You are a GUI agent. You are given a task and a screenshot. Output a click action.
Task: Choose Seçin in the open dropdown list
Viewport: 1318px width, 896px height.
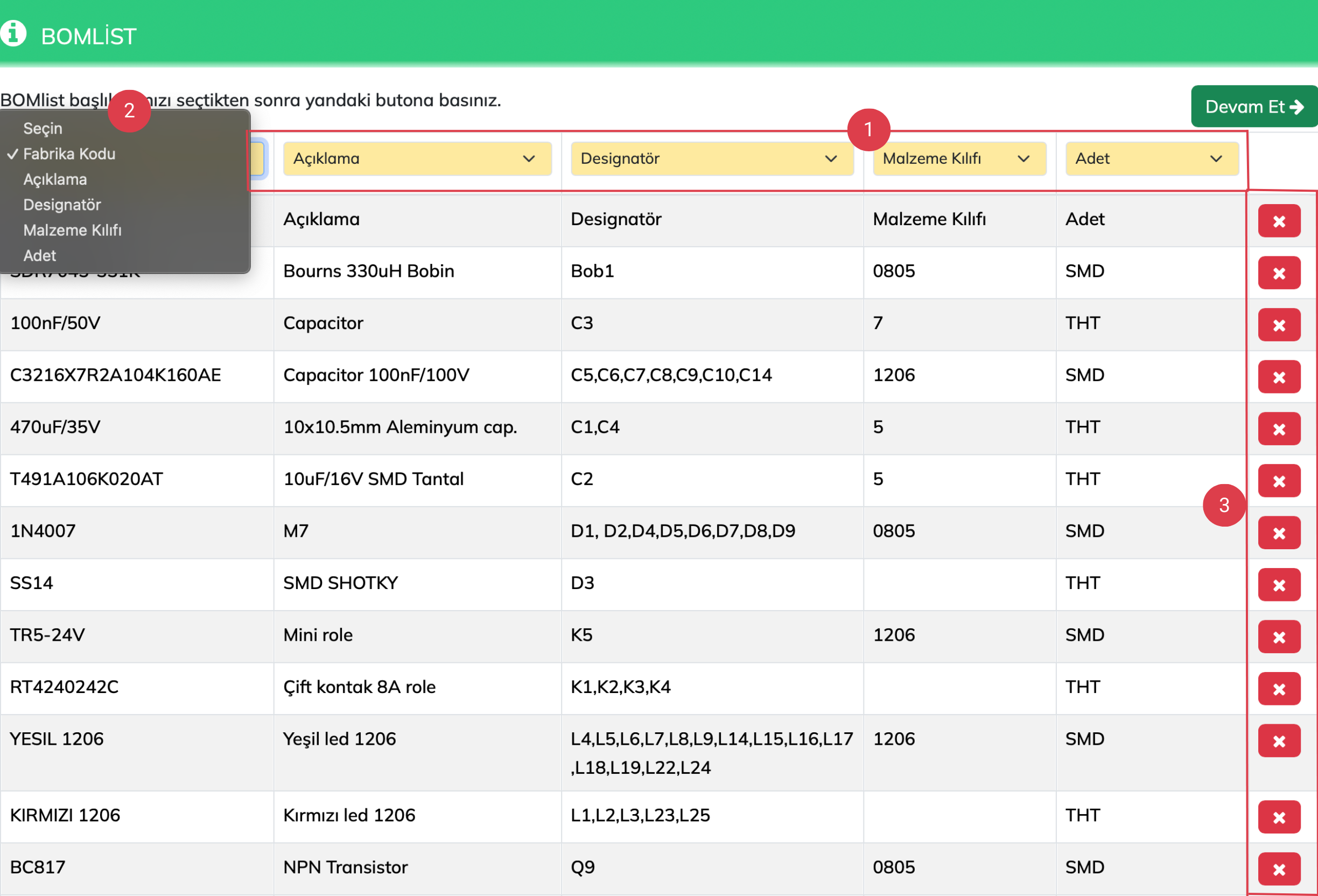coord(43,129)
